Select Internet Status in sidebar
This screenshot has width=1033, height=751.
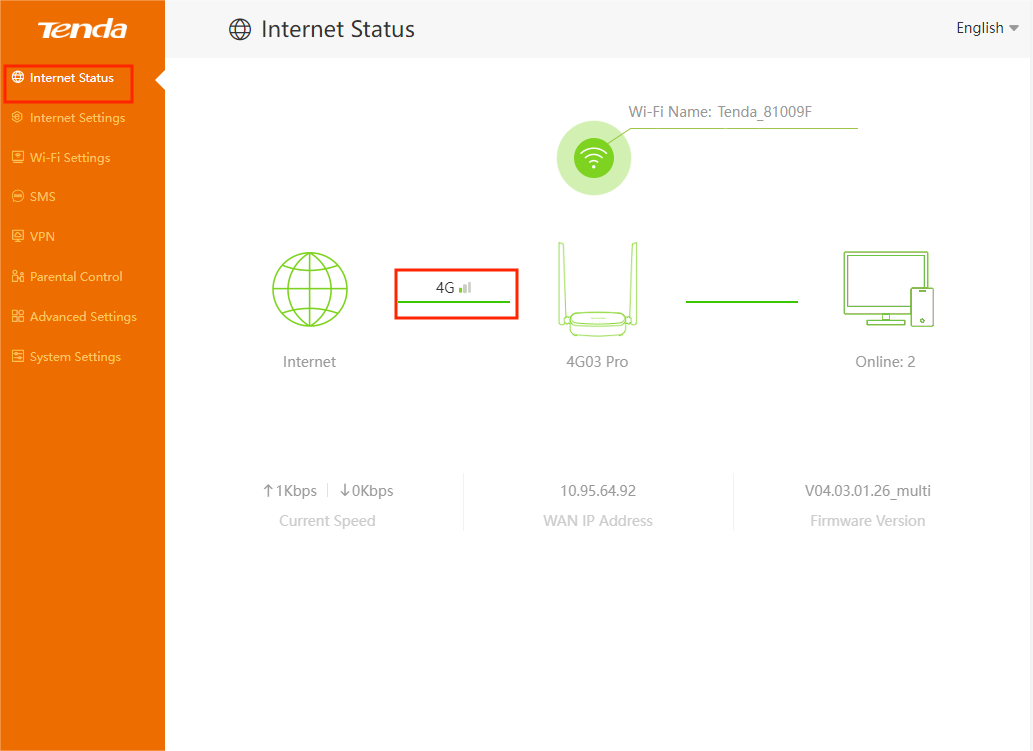click(71, 78)
